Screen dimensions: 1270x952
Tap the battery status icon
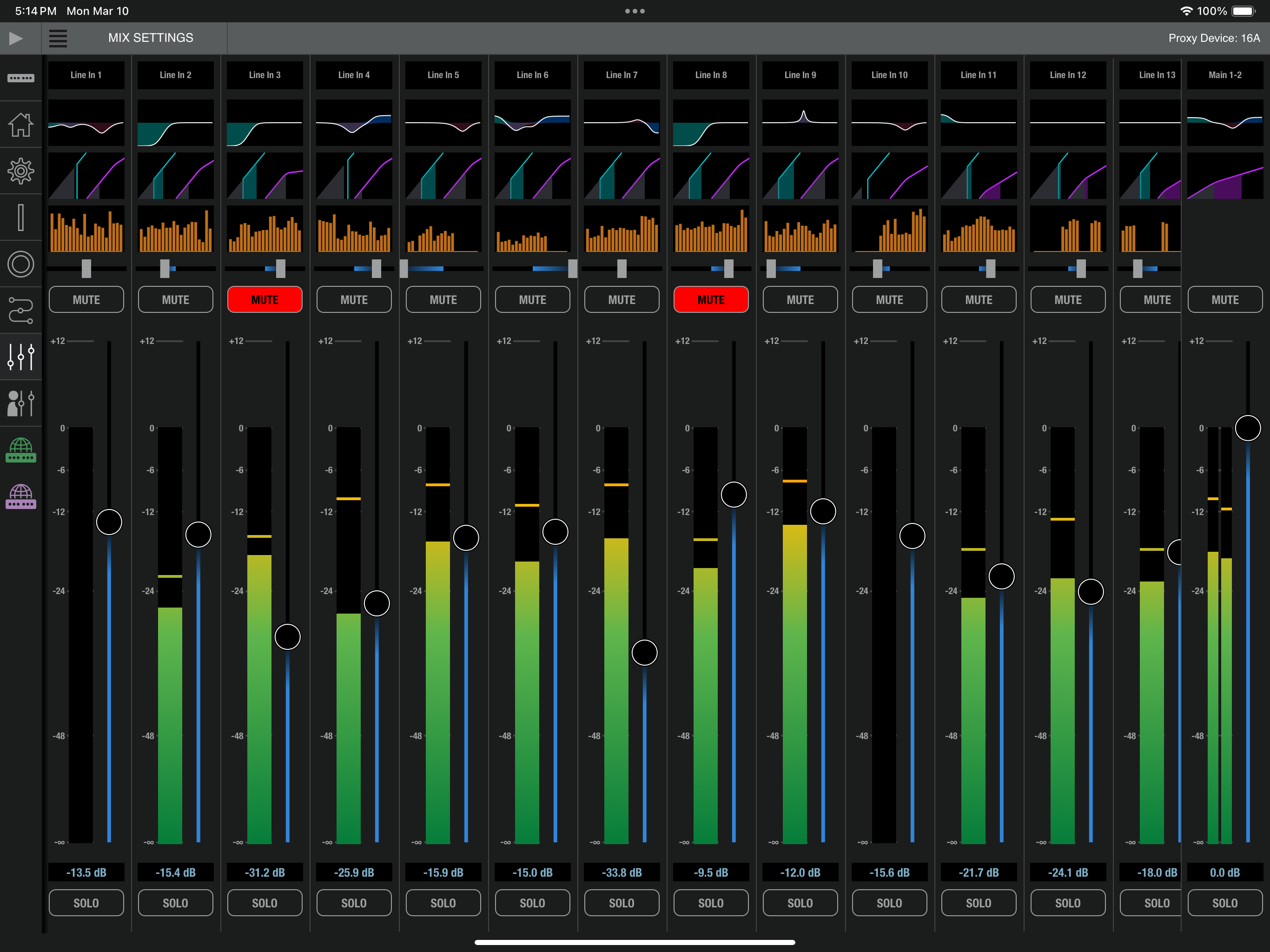[x=1244, y=11]
